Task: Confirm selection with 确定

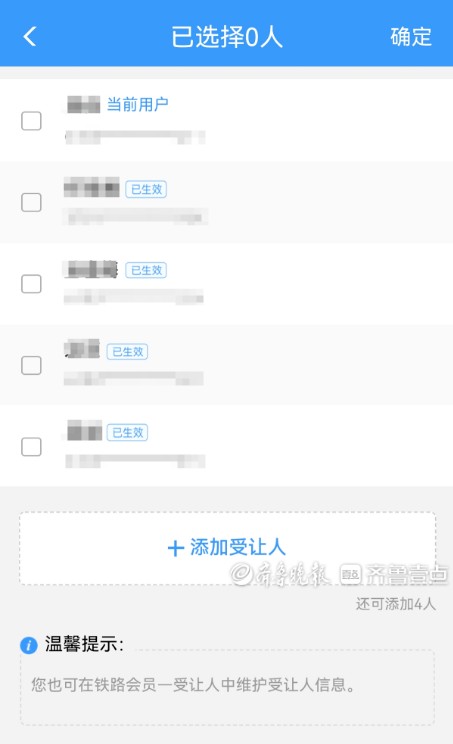Action: (x=411, y=37)
